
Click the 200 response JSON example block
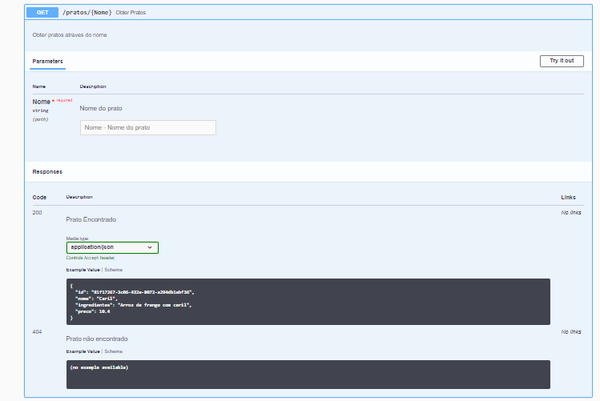pyautogui.click(x=308, y=302)
